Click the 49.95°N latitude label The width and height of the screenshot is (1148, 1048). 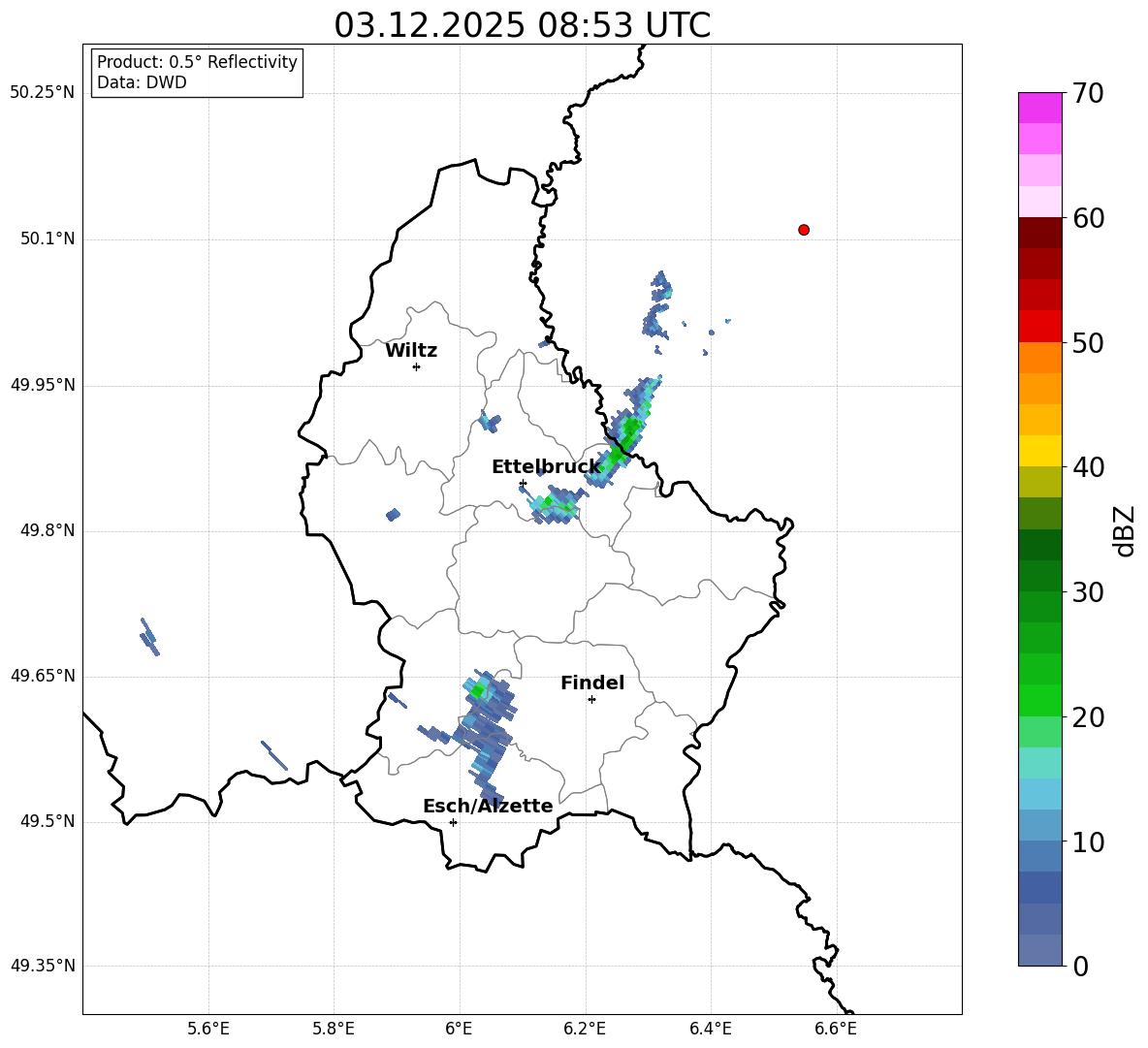pos(43,385)
